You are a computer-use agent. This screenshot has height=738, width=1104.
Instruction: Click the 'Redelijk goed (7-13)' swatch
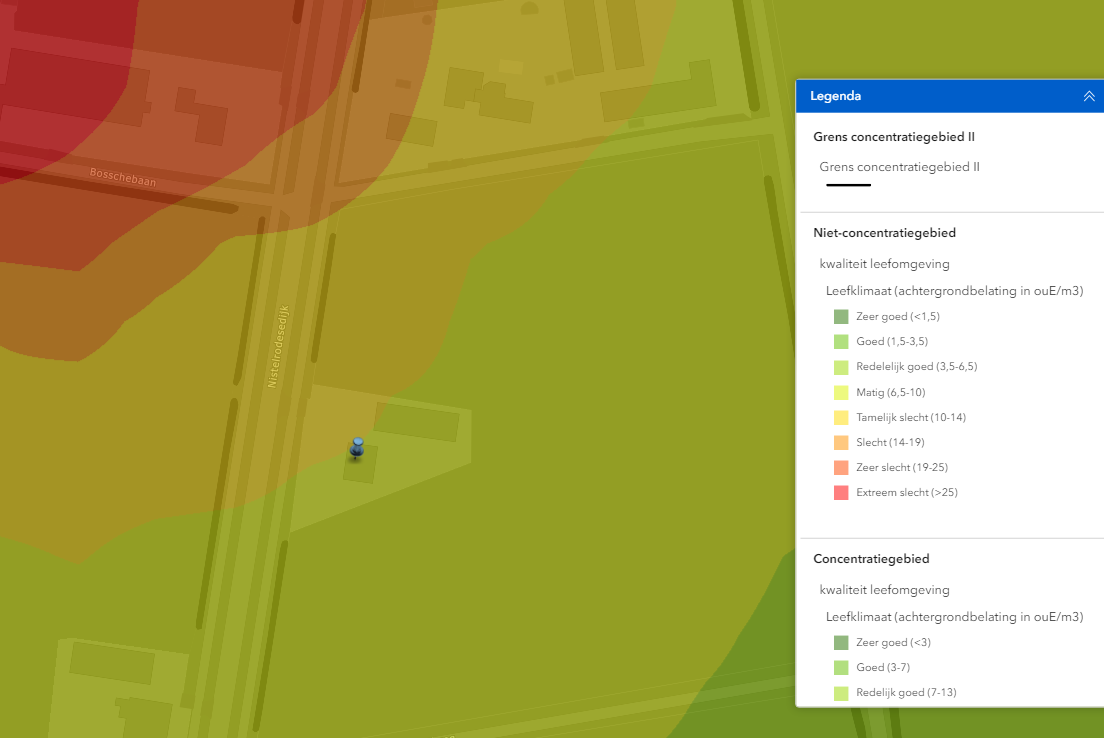click(x=841, y=693)
